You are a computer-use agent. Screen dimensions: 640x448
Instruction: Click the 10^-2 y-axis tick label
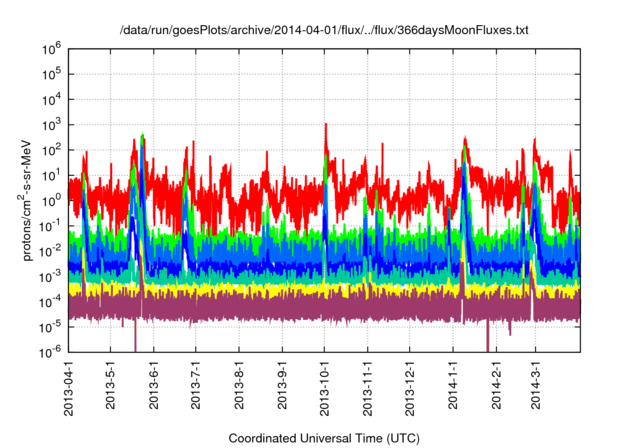coord(50,252)
